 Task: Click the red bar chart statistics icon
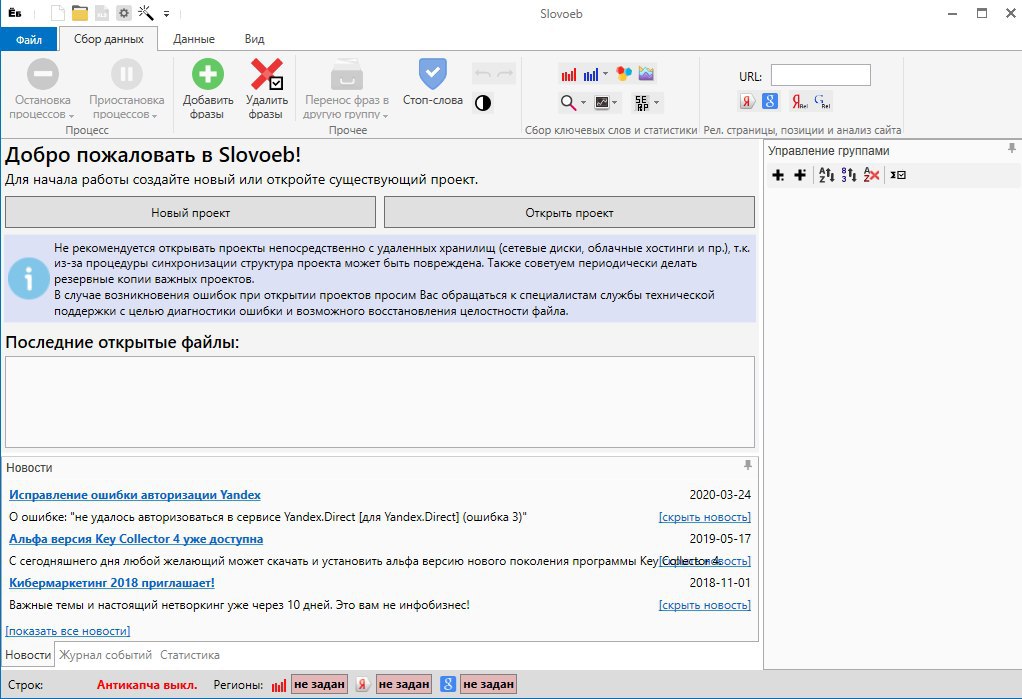click(568, 74)
